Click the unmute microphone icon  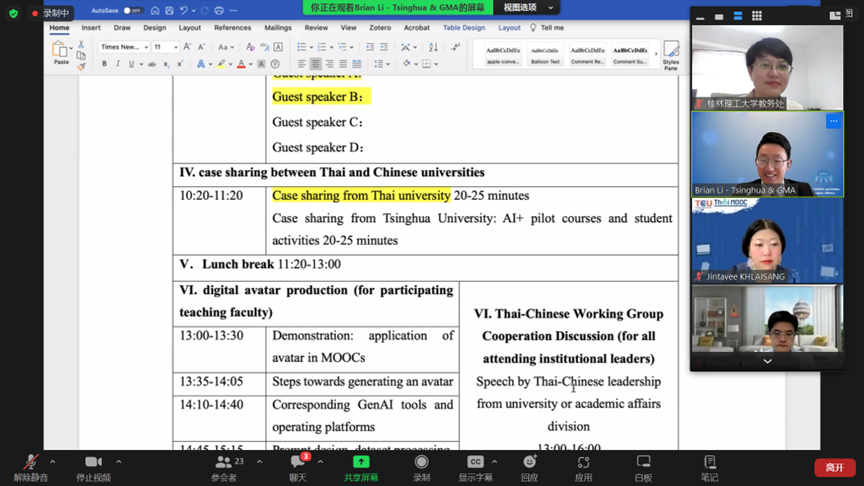[x=31, y=462]
